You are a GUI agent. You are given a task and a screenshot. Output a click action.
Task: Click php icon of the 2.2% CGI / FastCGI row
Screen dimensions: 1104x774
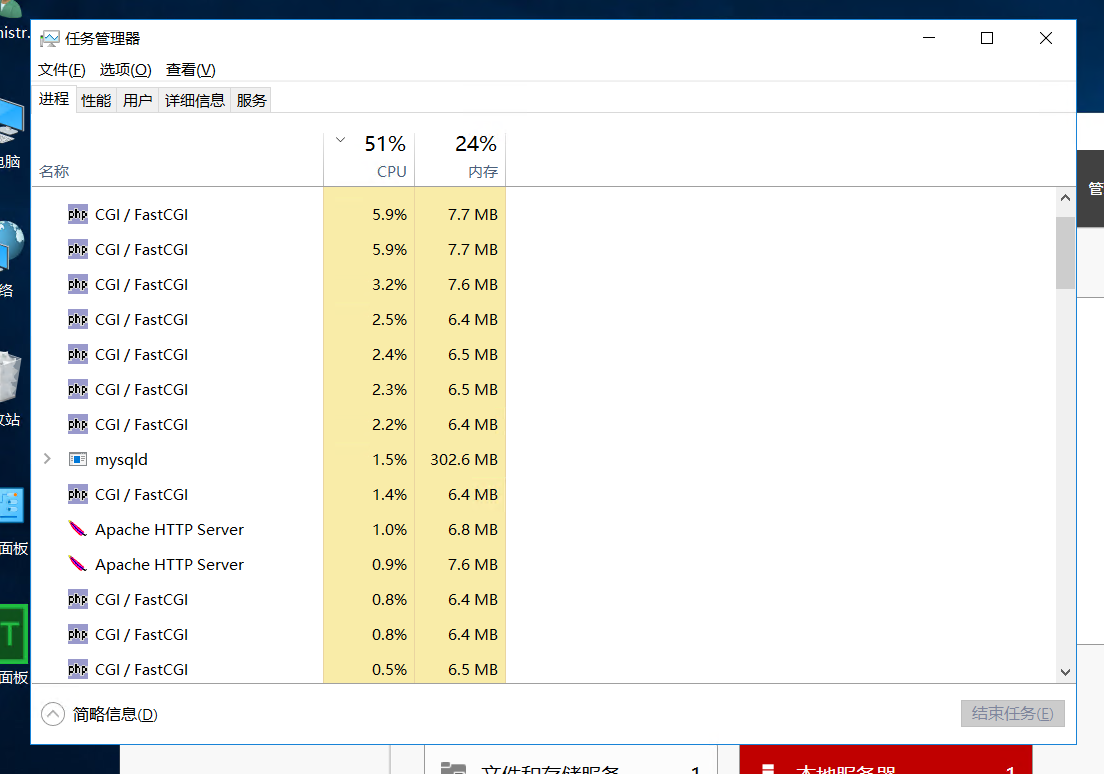77,425
